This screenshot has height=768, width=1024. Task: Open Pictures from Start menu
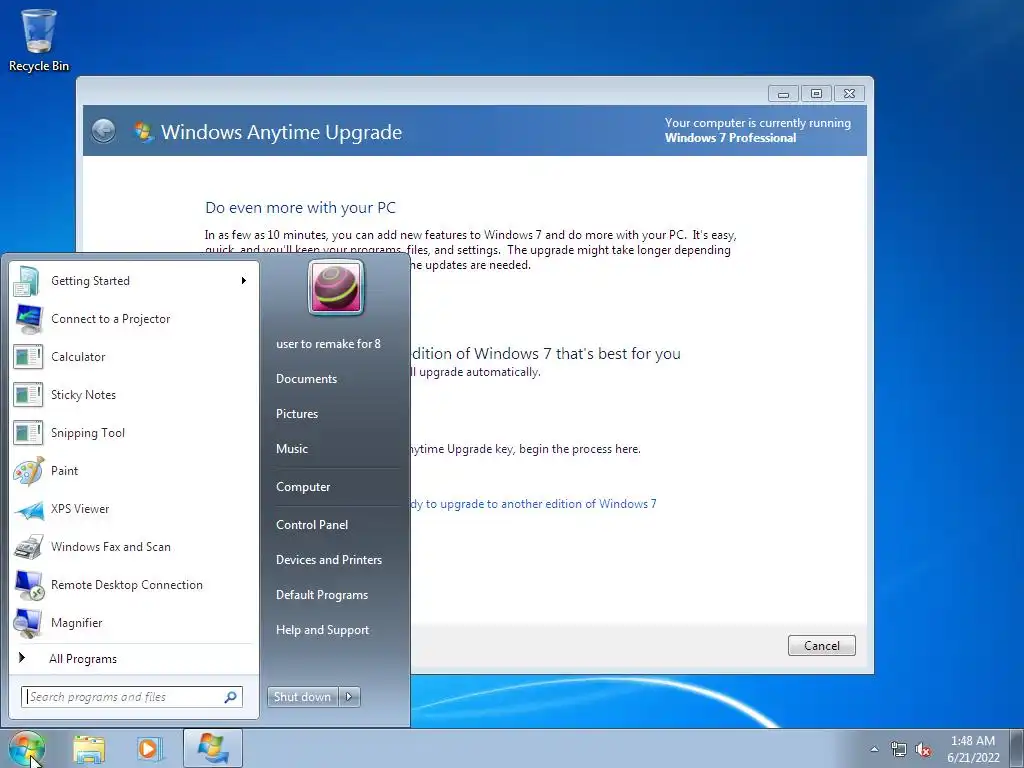297,414
